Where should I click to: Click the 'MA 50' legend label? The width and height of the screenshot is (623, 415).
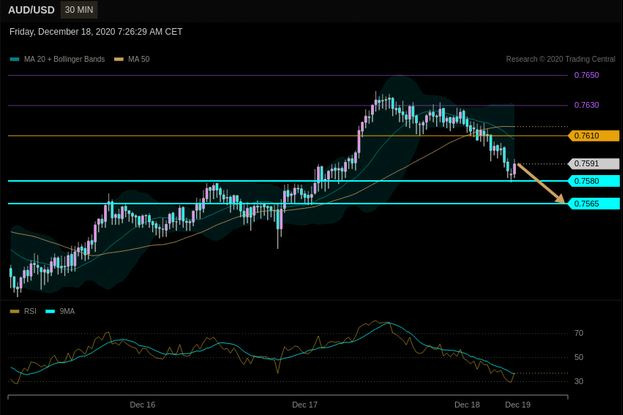click(x=139, y=59)
